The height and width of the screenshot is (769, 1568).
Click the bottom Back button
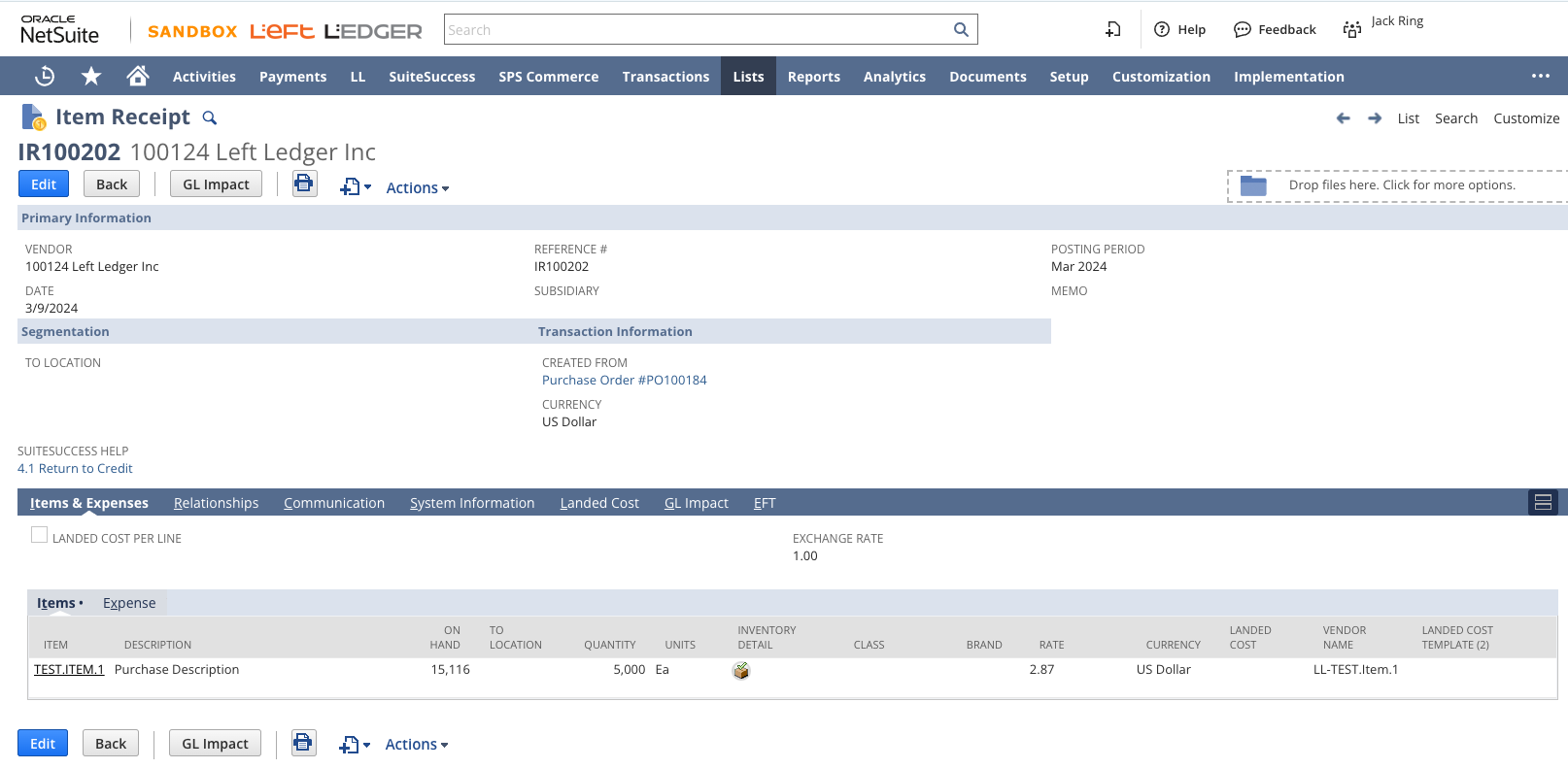click(x=111, y=743)
